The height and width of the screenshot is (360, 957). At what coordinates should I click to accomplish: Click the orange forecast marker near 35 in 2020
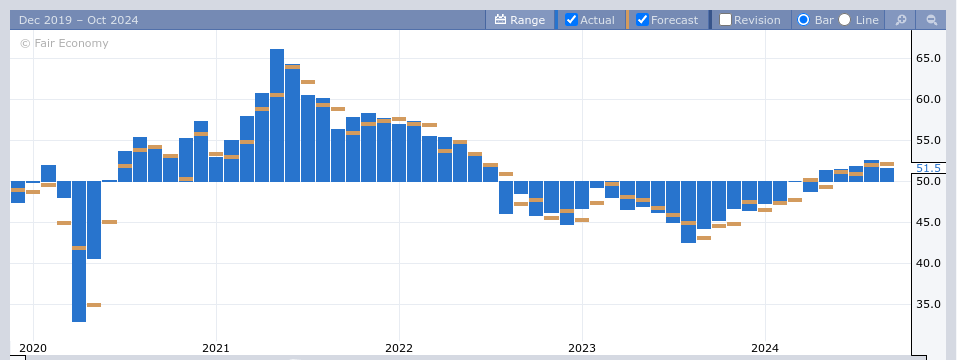click(x=94, y=305)
